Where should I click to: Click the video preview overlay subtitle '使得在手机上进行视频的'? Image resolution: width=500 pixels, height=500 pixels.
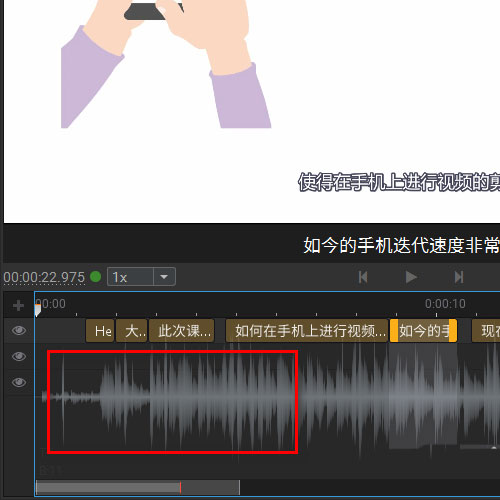tap(399, 182)
